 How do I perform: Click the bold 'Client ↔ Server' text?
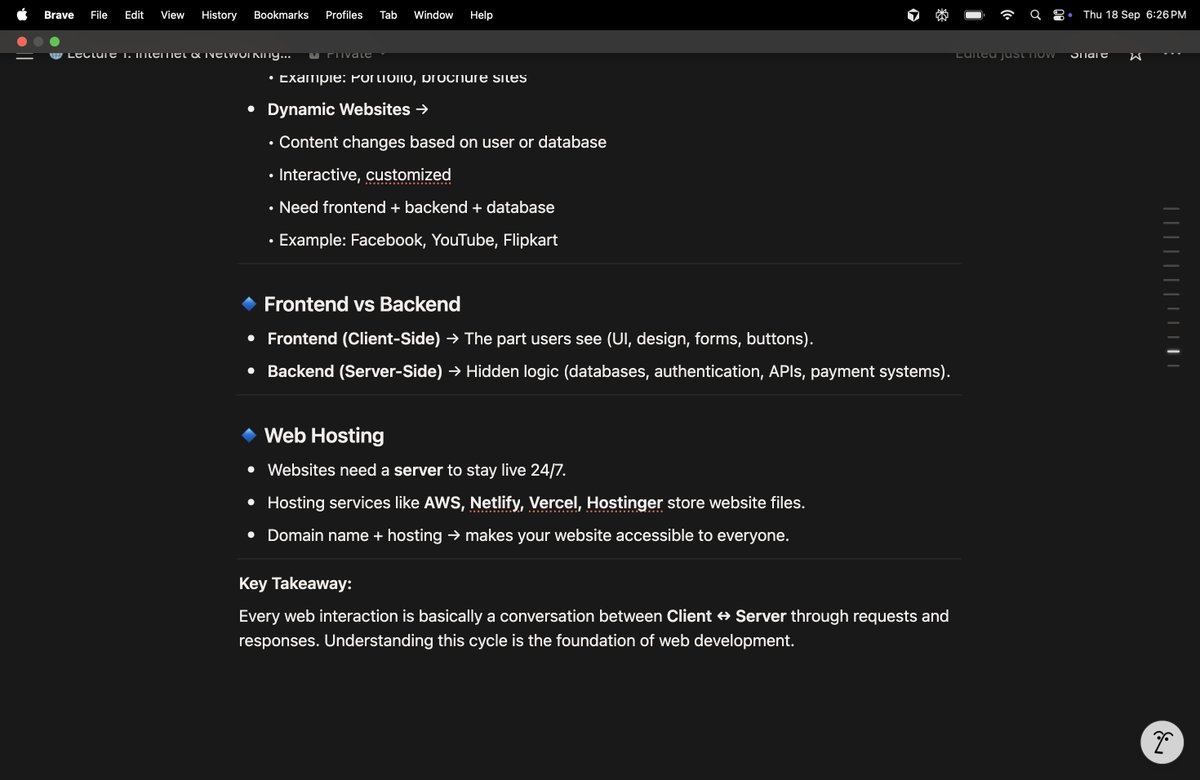pyautogui.click(x=727, y=616)
